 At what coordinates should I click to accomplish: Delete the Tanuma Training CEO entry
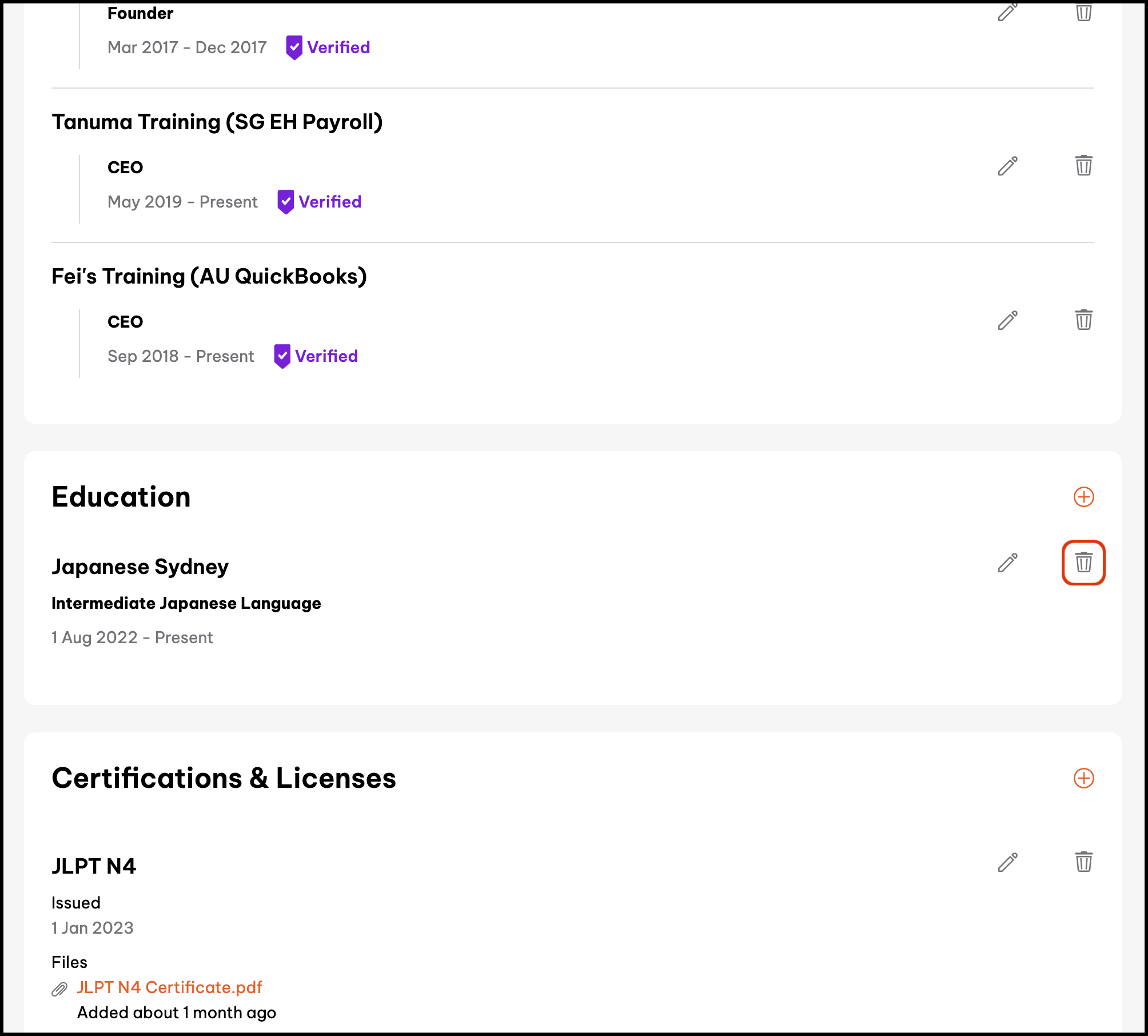coord(1083,166)
